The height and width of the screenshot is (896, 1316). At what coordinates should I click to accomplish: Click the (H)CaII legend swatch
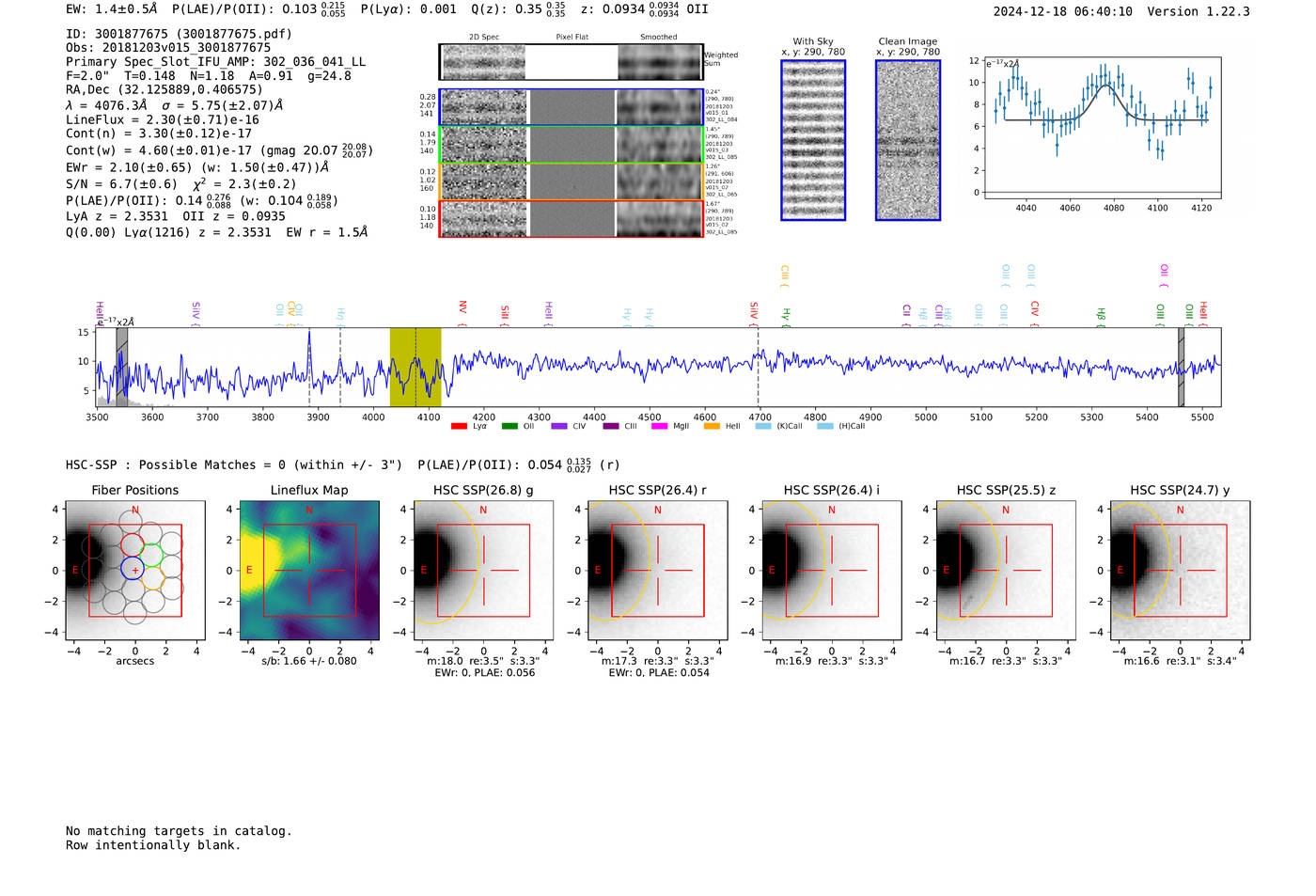point(825,427)
